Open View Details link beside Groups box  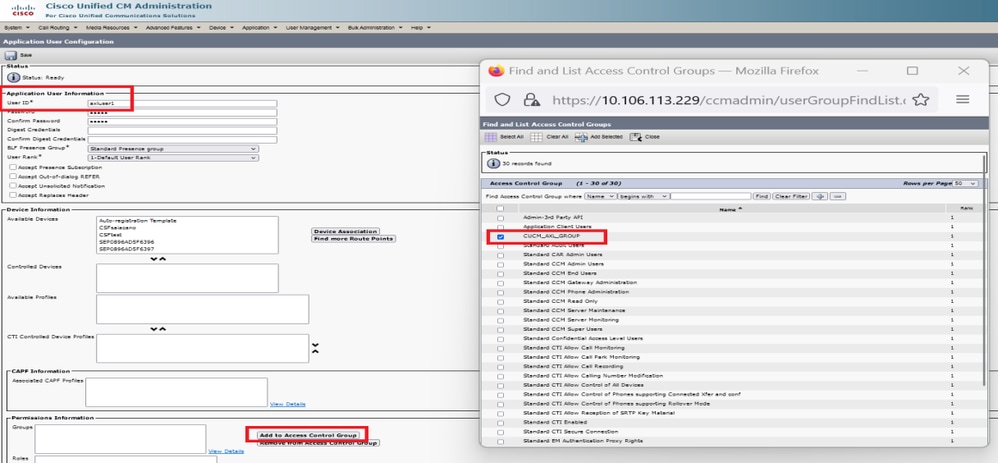pyautogui.click(x=226, y=451)
